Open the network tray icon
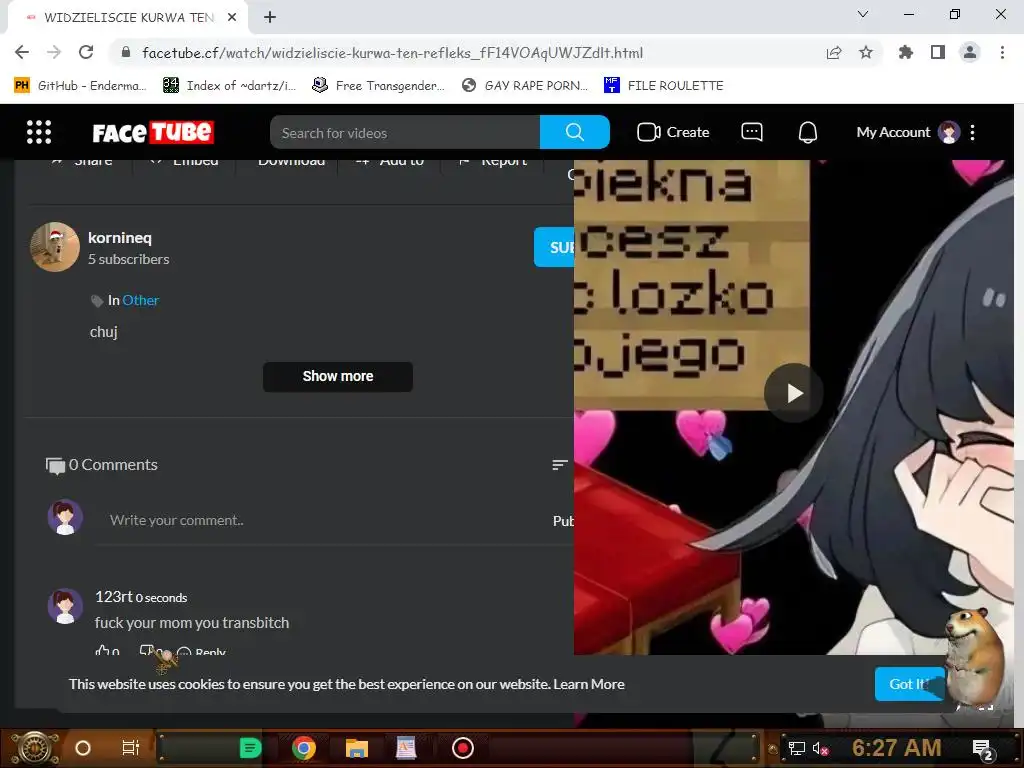1024x768 pixels. [x=796, y=749]
